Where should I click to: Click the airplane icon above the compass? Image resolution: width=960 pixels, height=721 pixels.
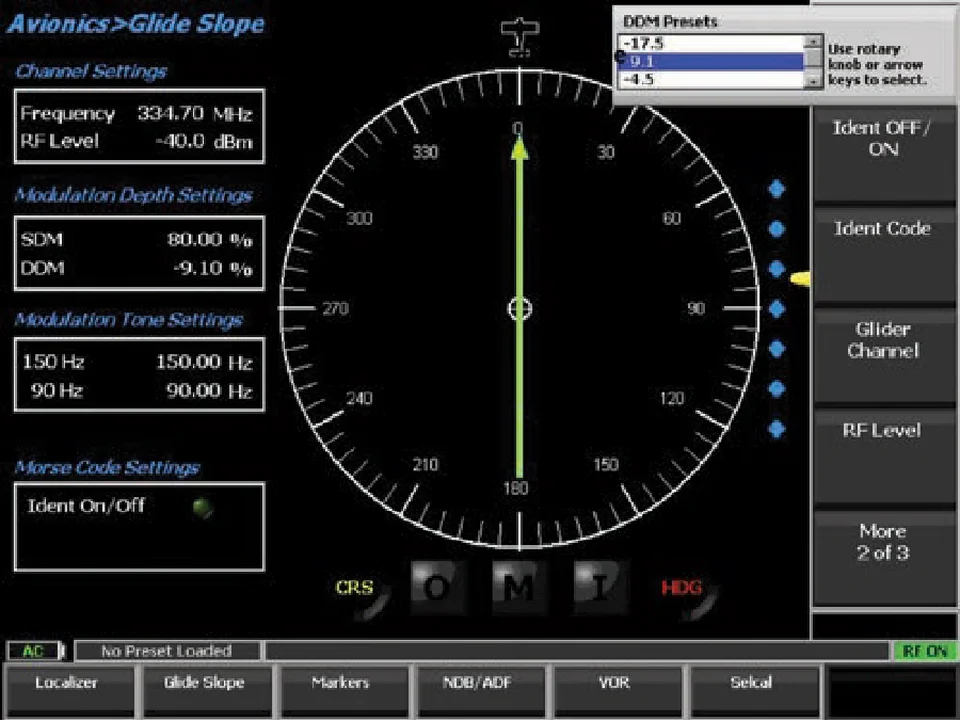519,37
